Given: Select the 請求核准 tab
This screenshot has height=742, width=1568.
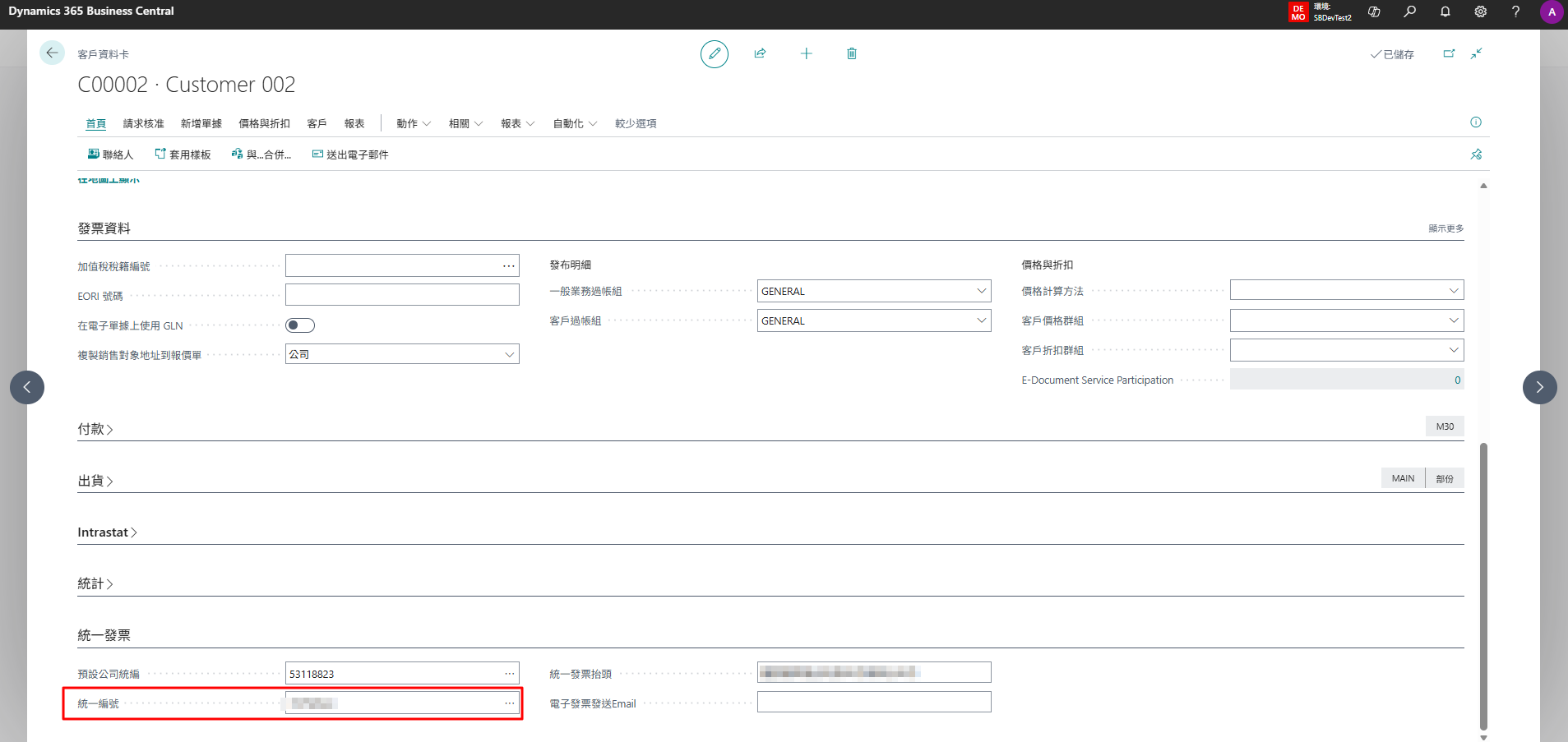Looking at the screenshot, I should pyautogui.click(x=144, y=123).
